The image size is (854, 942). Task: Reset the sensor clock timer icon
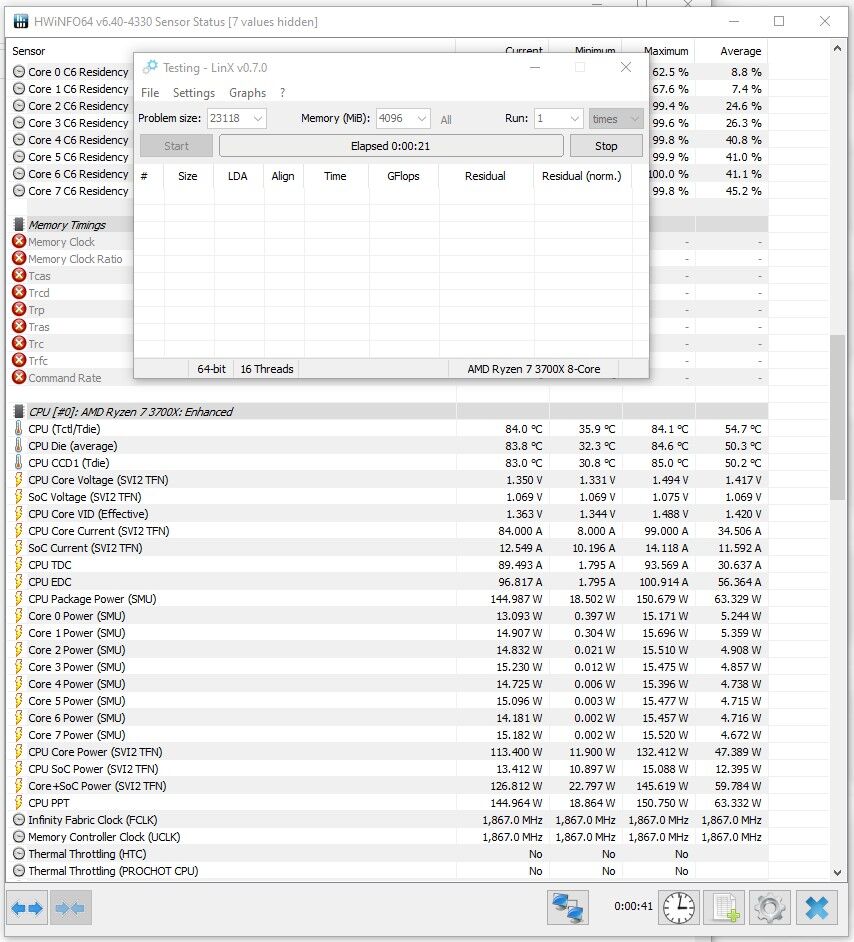[x=679, y=907]
